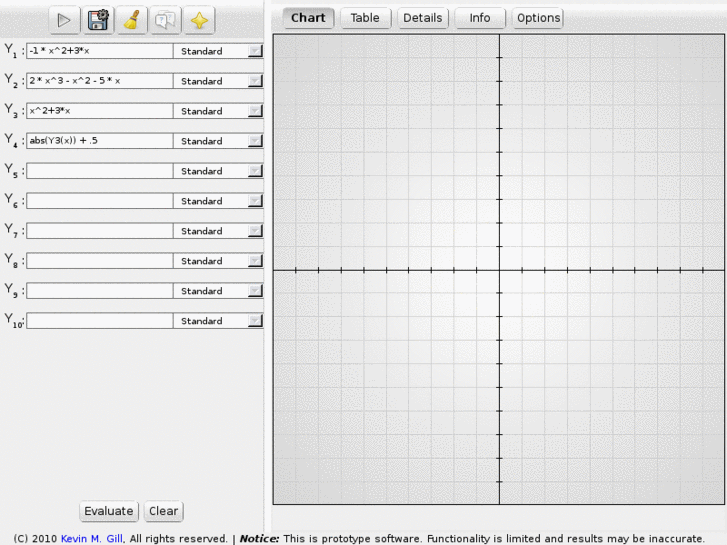Screen dimensions: 727x545
Task: Open the Y10 Standard dropdown
Action: point(218,321)
